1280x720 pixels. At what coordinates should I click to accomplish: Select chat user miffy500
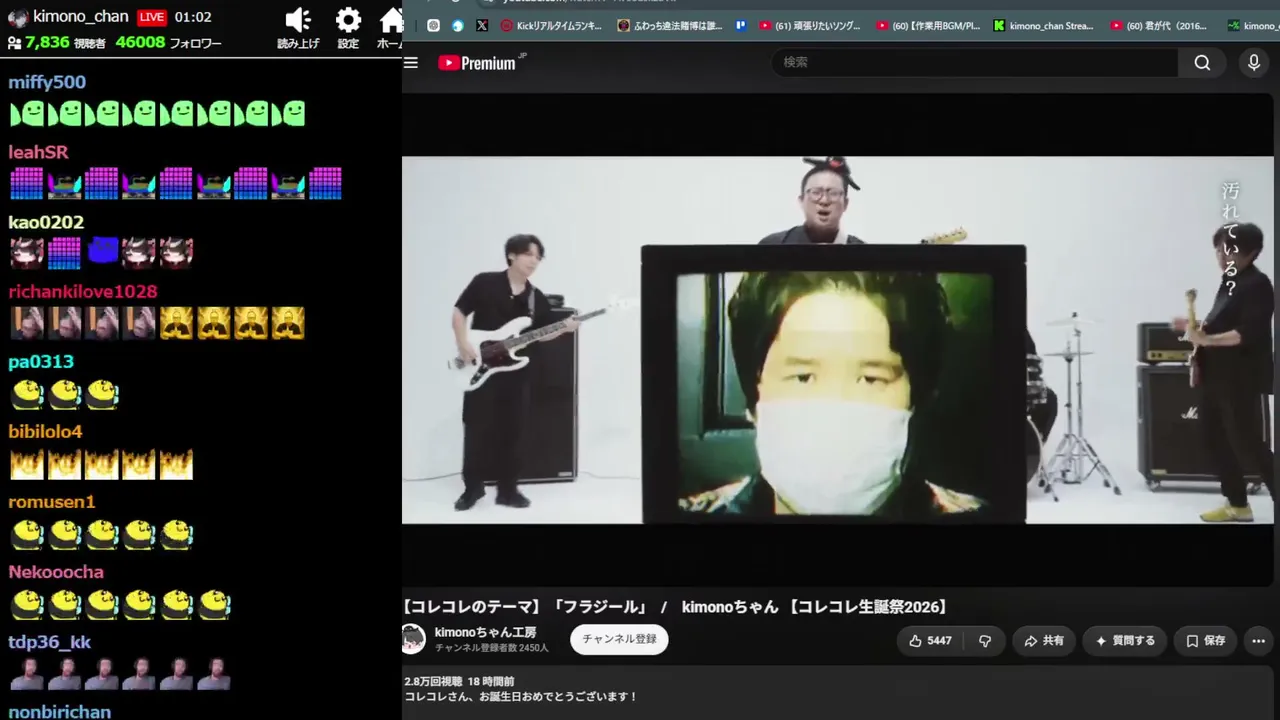pyautogui.click(x=47, y=82)
